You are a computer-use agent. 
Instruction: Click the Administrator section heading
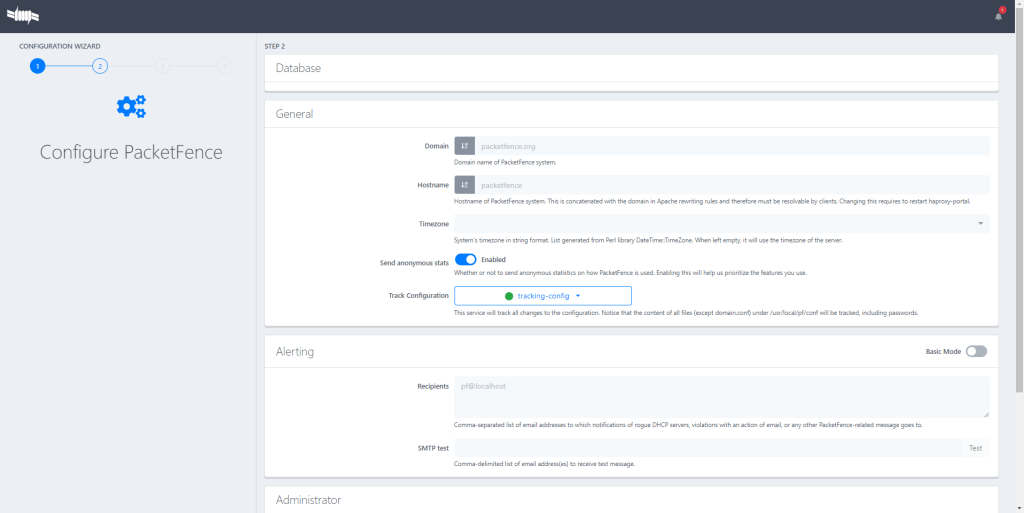pyautogui.click(x=308, y=500)
